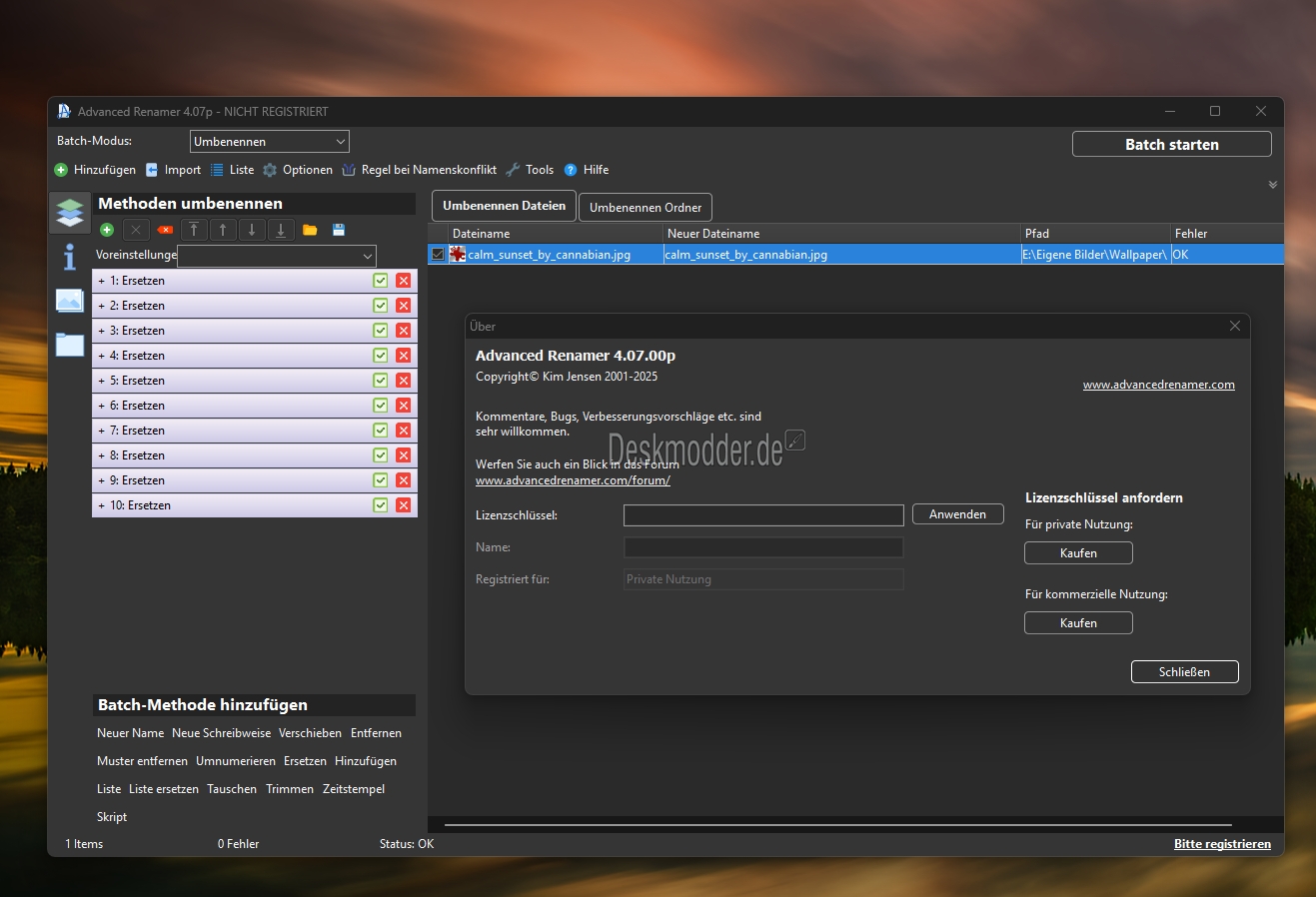1316x897 pixels.
Task: Expand method 10: Ersetzen with plus
Action: tap(102, 505)
